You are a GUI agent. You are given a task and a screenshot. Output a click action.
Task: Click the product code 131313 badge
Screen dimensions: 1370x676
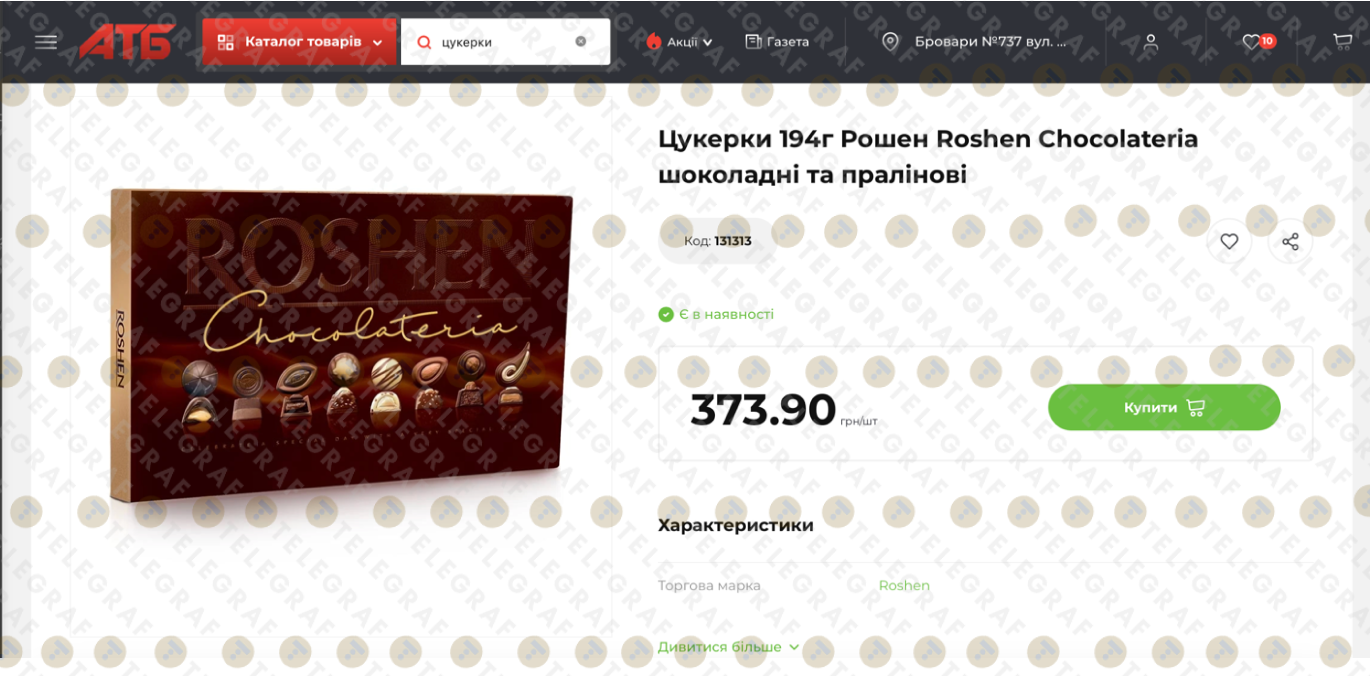point(717,241)
